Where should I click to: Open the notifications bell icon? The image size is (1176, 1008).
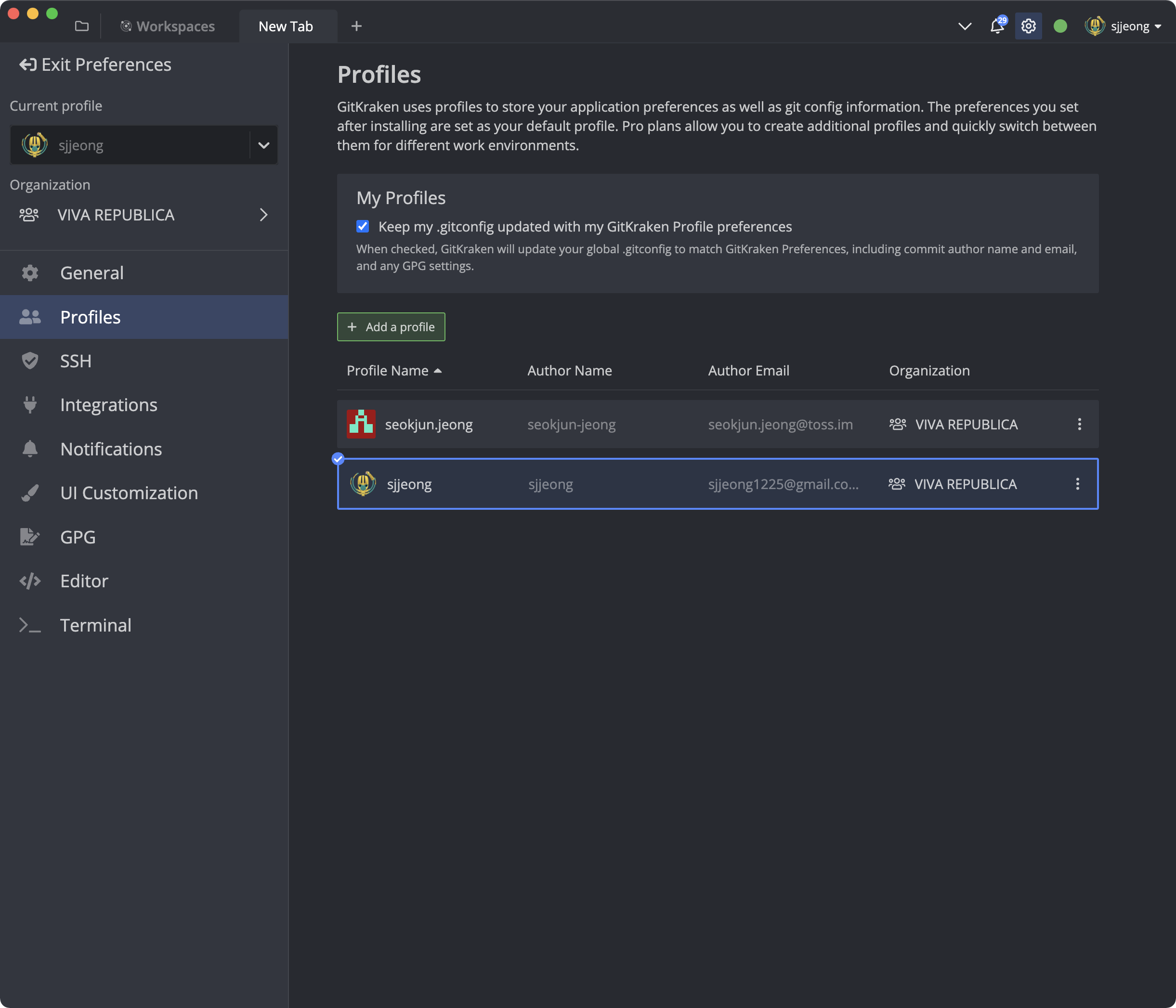pos(997,26)
